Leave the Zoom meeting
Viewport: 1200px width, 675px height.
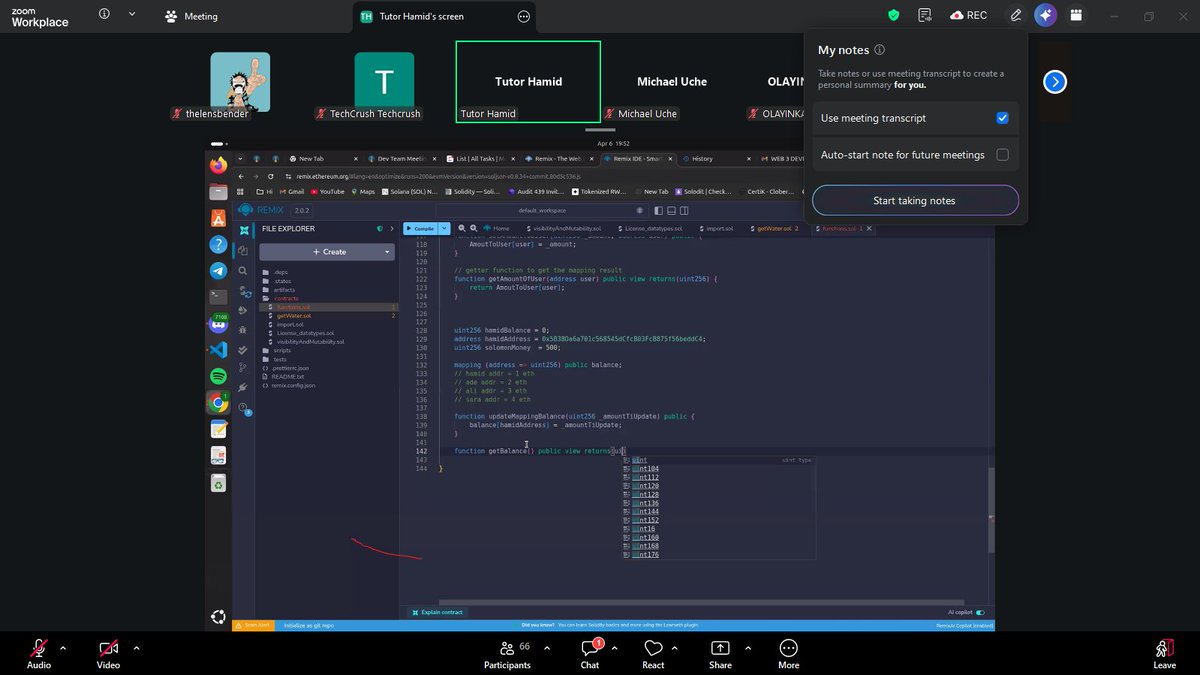[x=1164, y=653]
